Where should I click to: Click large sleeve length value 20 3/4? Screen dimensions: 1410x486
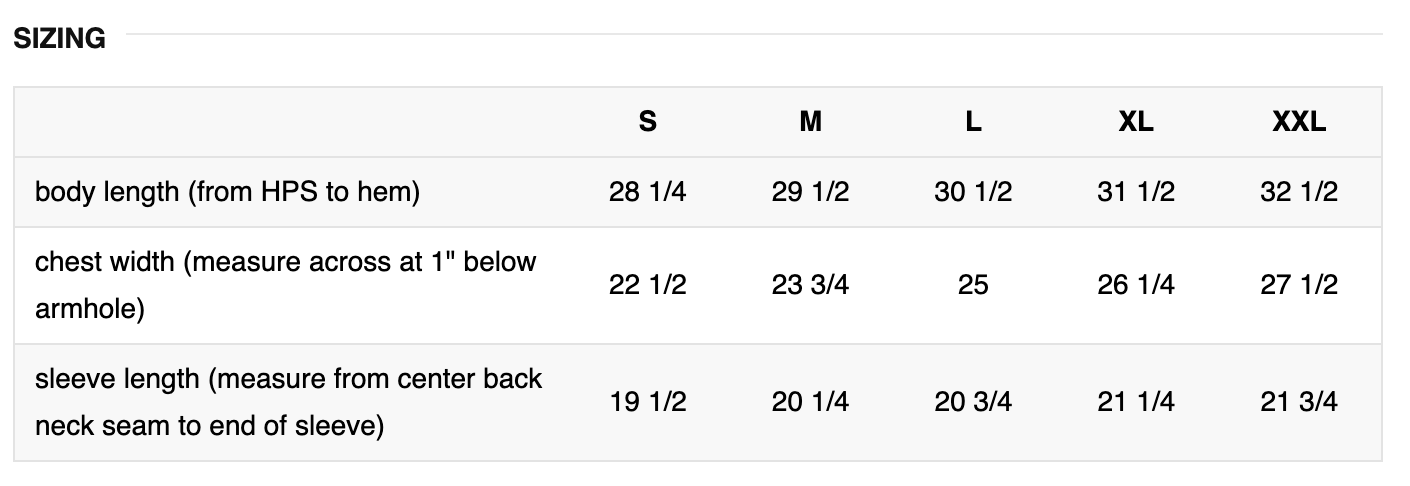(x=973, y=402)
